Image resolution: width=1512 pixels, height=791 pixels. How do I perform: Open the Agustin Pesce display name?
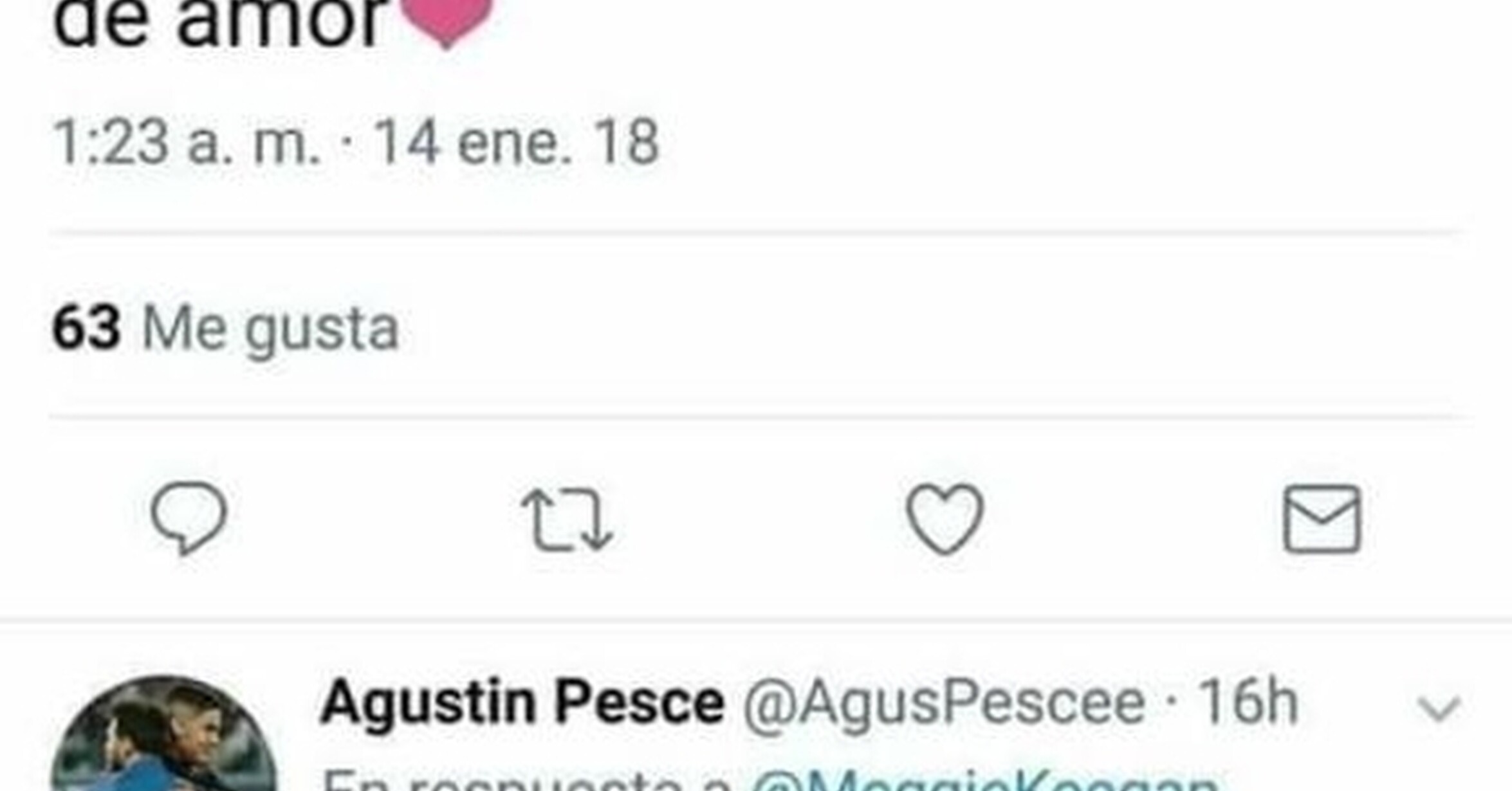coord(522,702)
